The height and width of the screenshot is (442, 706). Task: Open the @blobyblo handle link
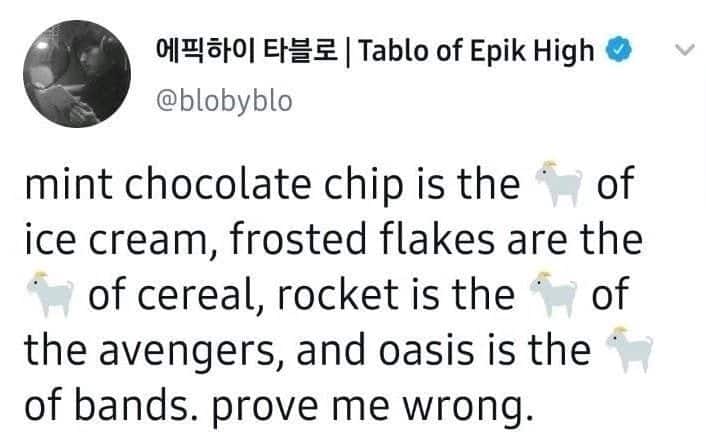[226, 100]
